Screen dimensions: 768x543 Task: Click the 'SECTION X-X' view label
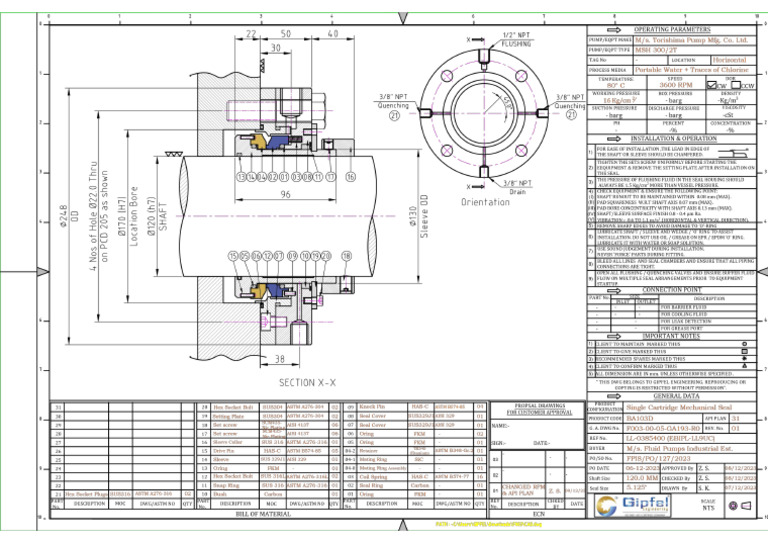coord(308,382)
